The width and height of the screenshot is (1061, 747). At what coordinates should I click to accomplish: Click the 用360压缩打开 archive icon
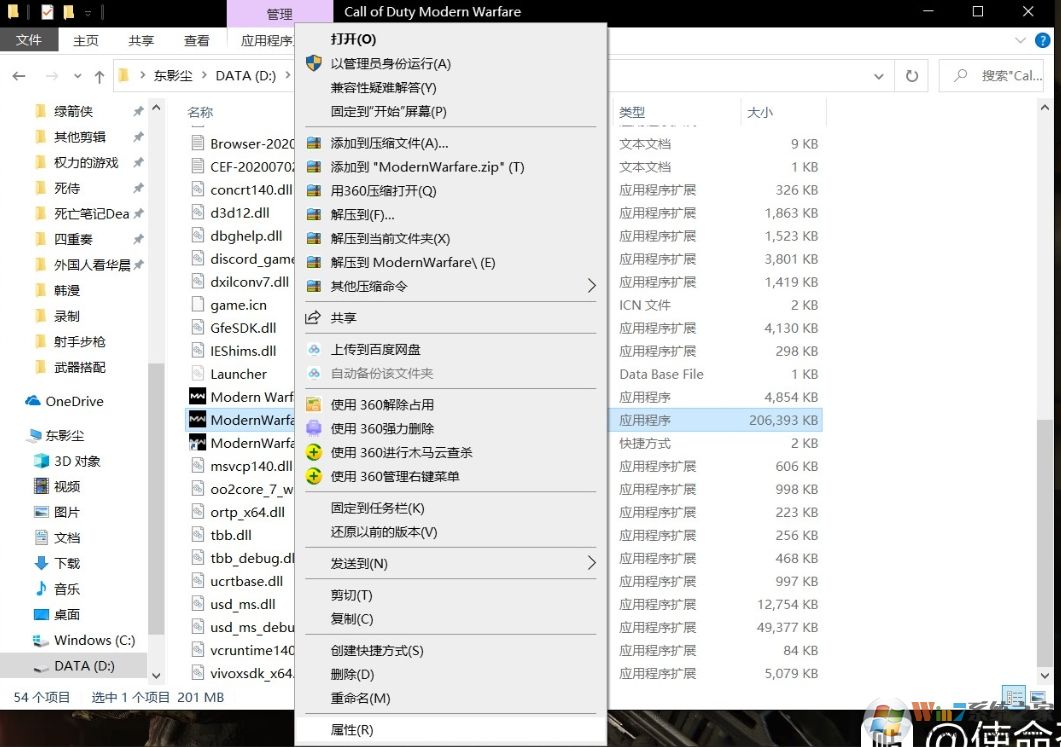pos(313,190)
